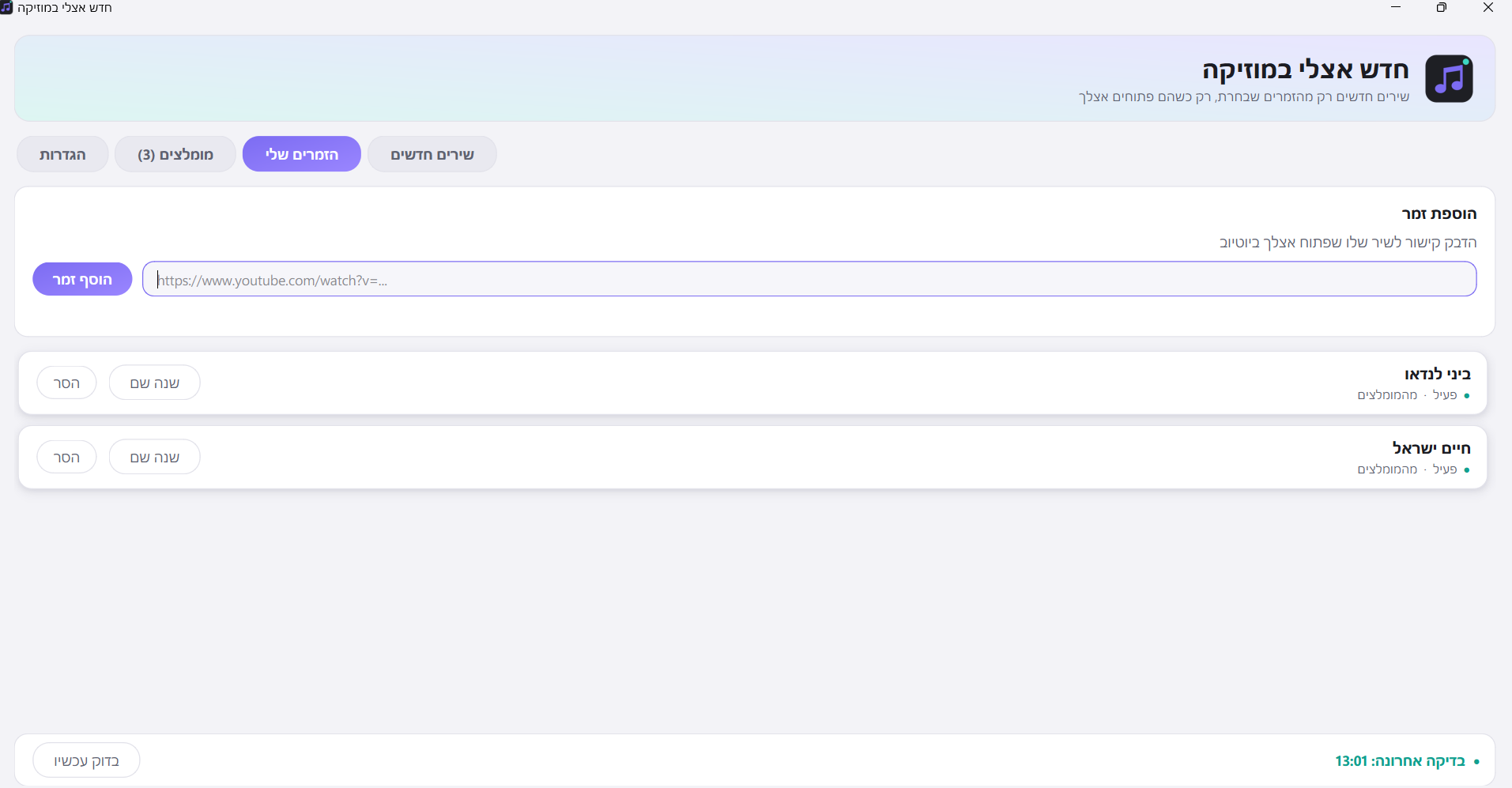The width and height of the screenshot is (1512, 788).
Task: Open the מומלצים (3) tab
Action: [175, 154]
